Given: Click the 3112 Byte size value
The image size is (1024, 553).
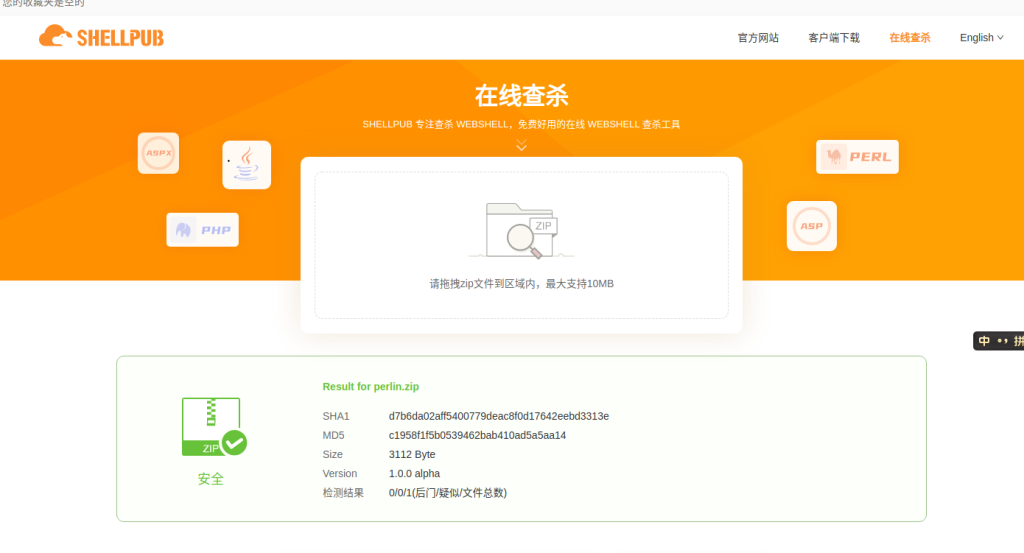Looking at the screenshot, I should coord(411,454).
